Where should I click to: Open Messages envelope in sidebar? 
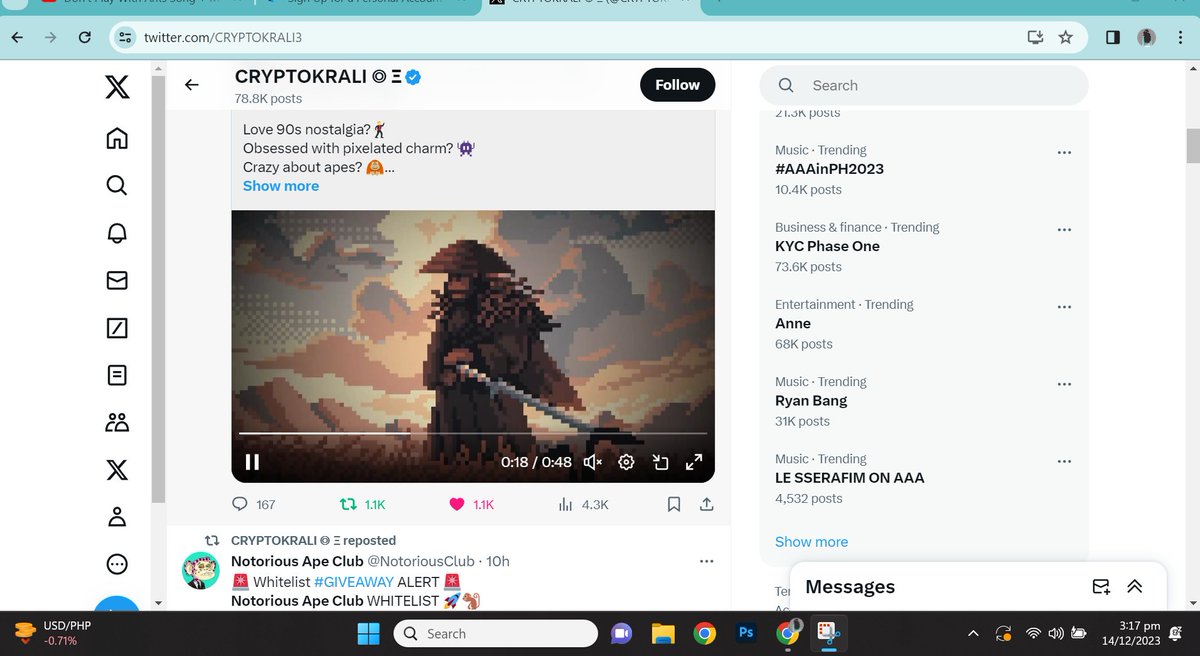117,281
